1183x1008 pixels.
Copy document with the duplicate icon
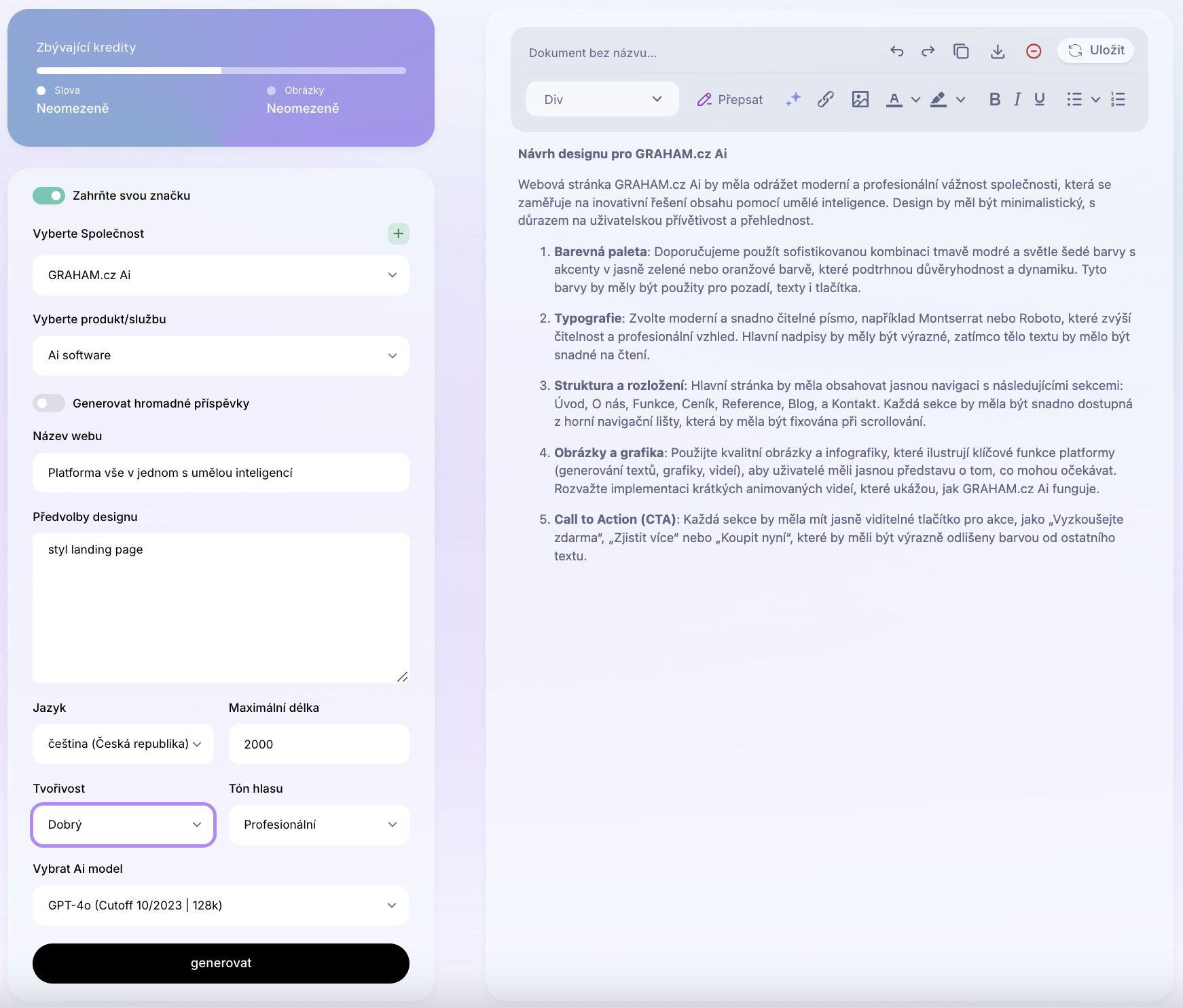961,52
